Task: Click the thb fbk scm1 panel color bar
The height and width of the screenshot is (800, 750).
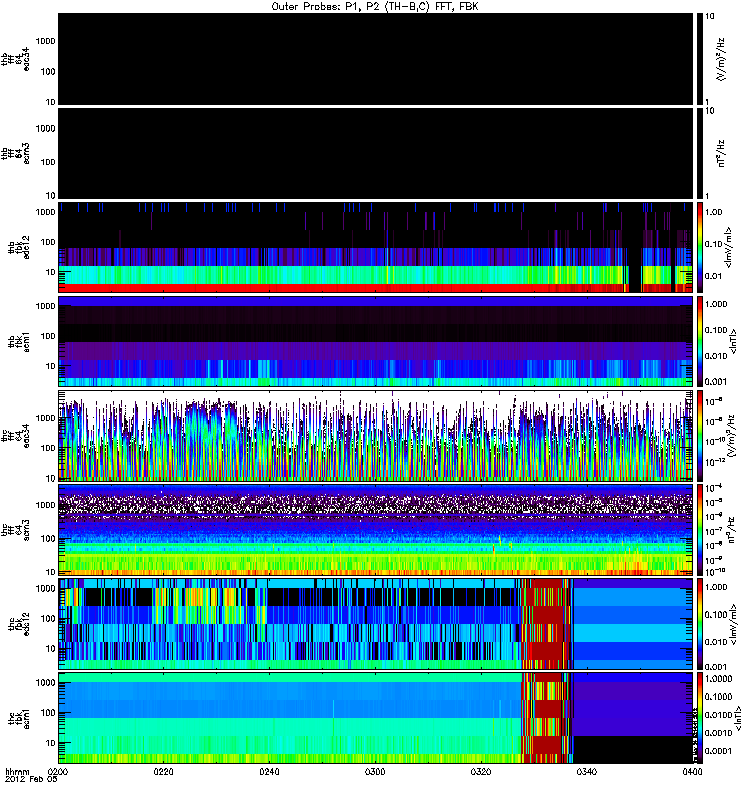Action: [701, 340]
